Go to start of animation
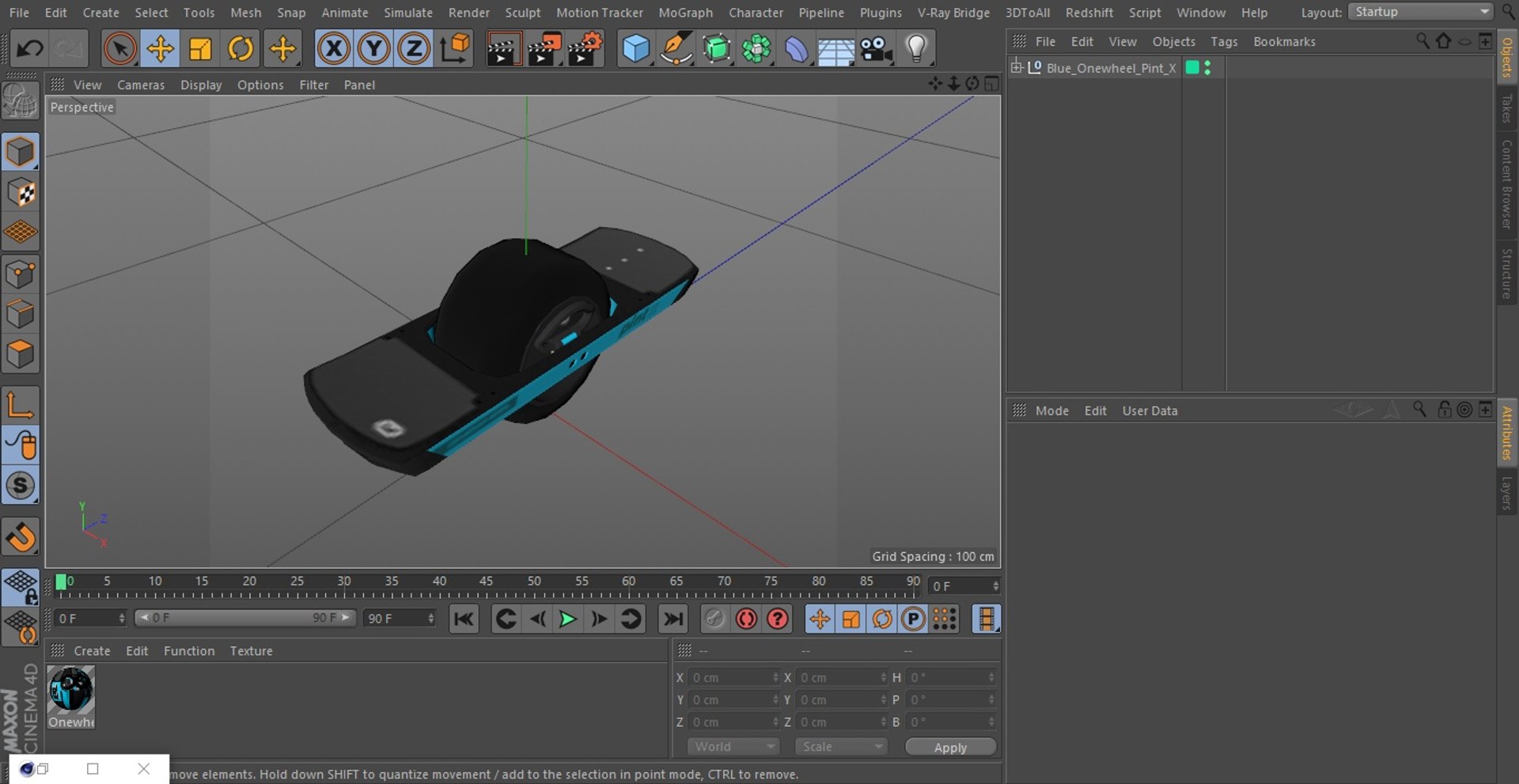The height and width of the screenshot is (784, 1519). 464,619
